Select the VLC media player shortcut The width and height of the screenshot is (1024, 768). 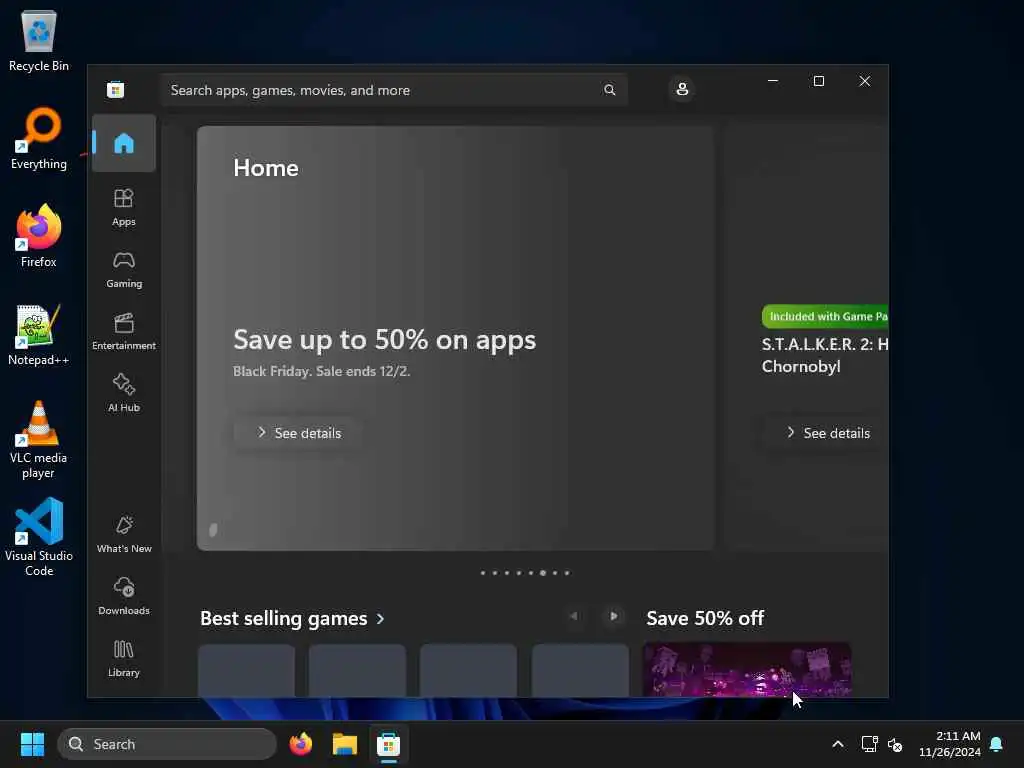coord(39,440)
